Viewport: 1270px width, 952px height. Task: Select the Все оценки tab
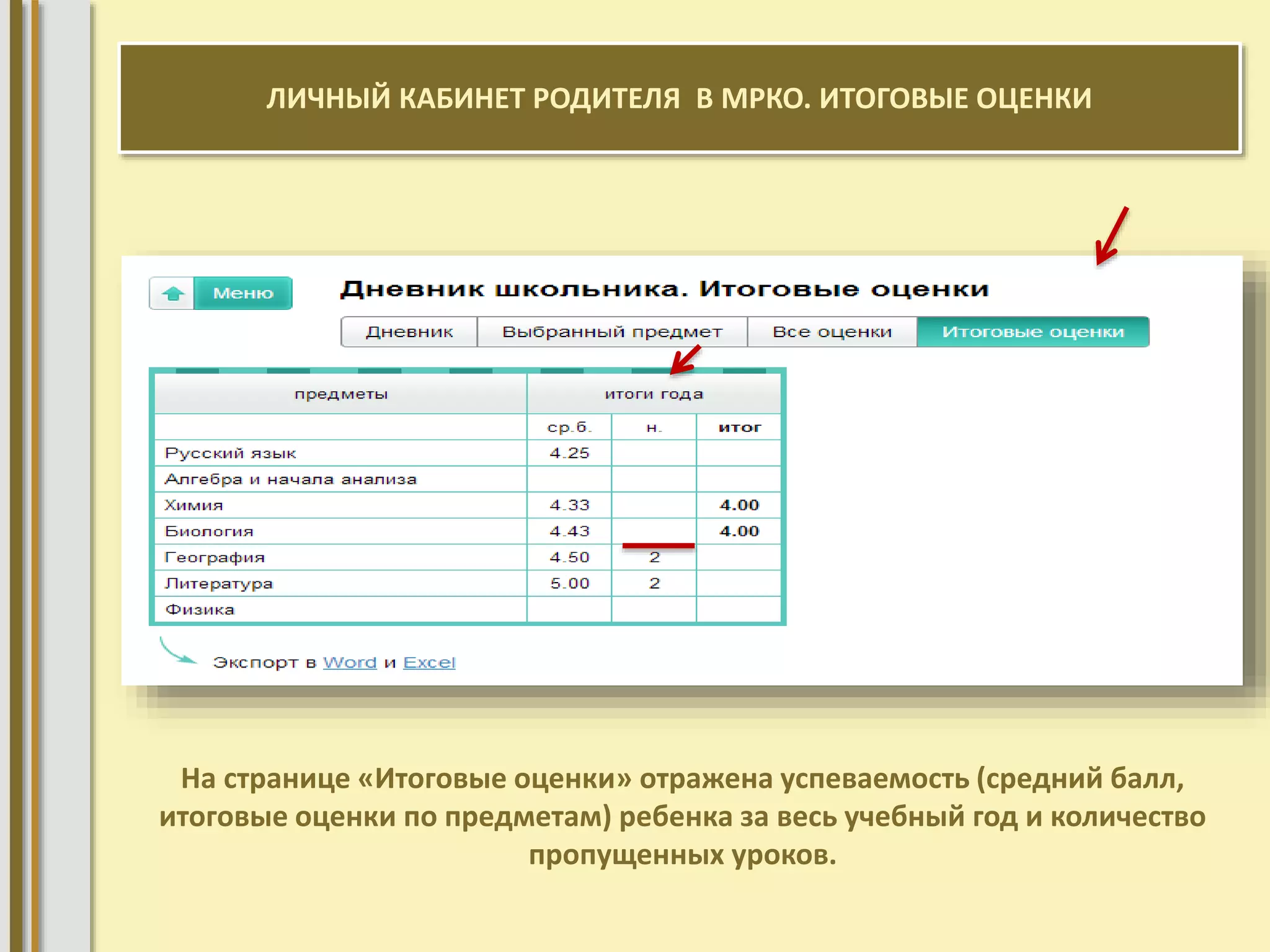[x=832, y=332]
